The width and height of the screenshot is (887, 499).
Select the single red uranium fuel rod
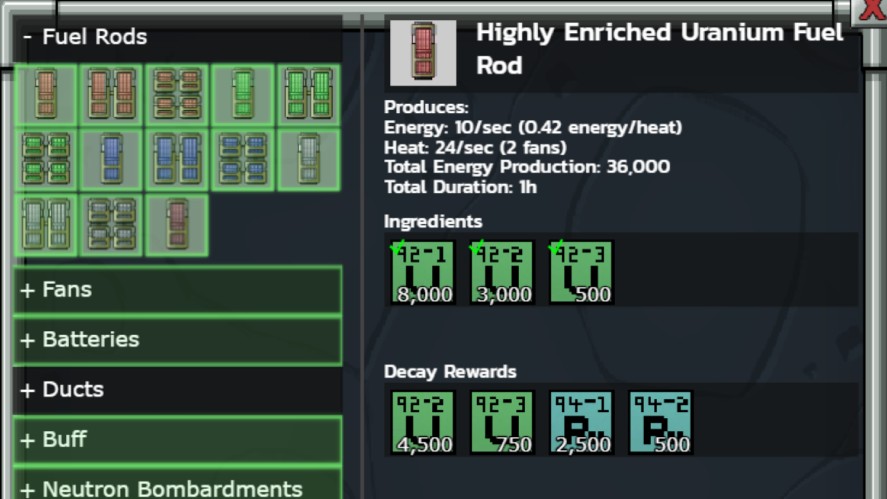(x=46, y=94)
